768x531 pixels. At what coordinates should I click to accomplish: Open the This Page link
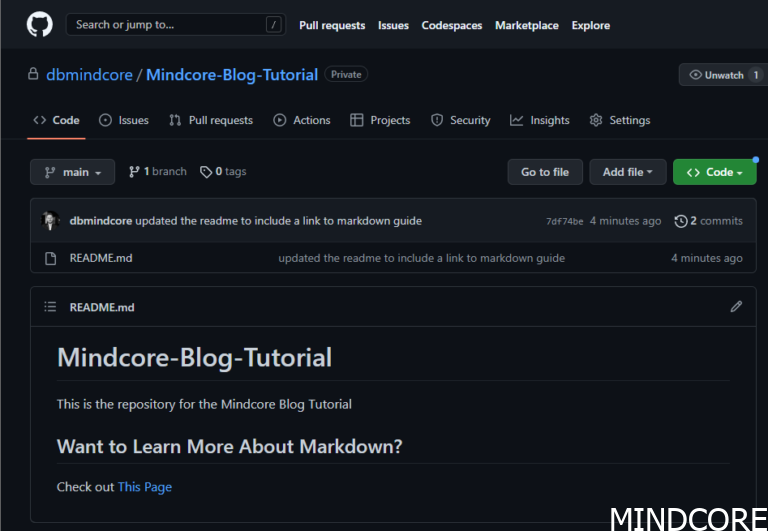(x=145, y=487)
